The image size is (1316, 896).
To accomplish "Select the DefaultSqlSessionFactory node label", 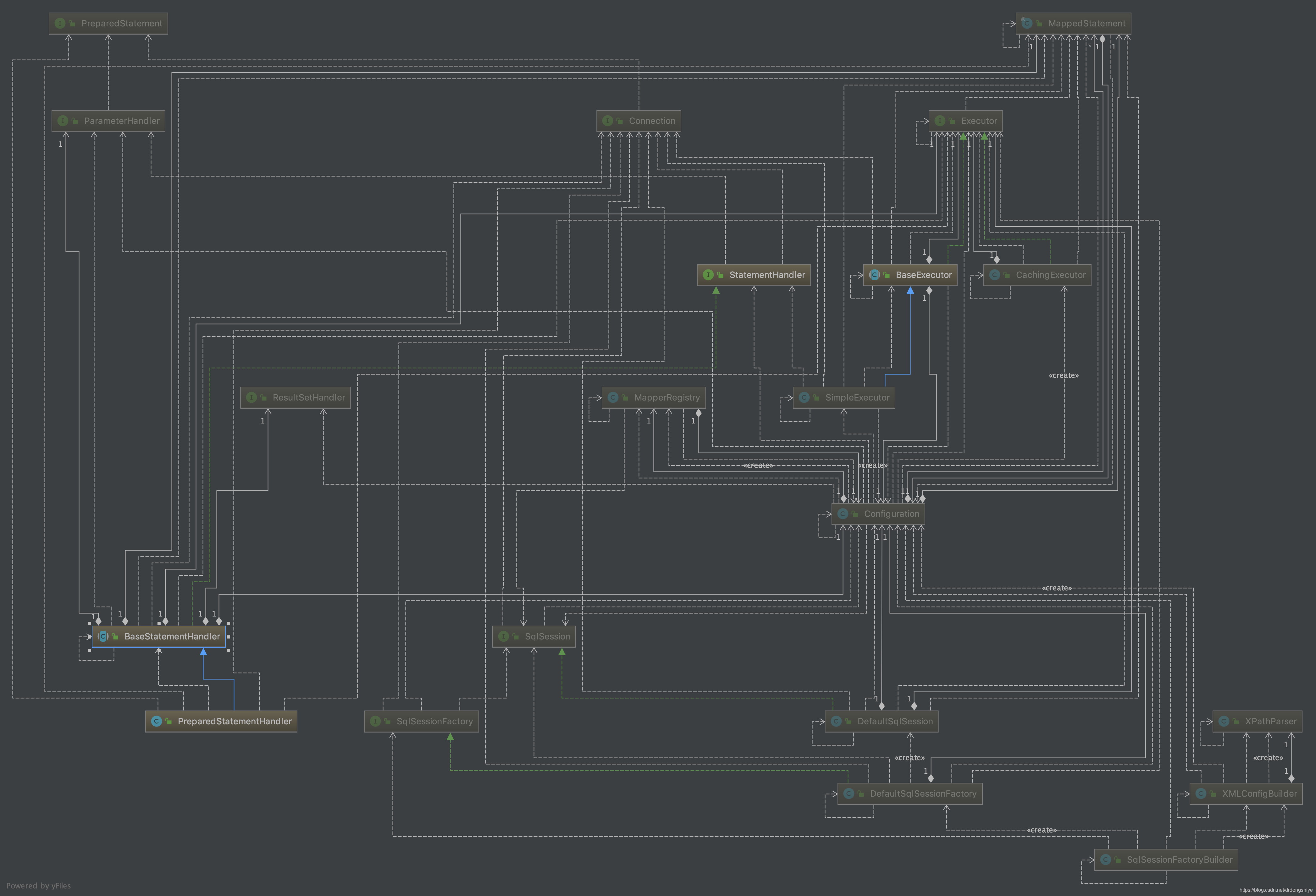I will point(923,794).
